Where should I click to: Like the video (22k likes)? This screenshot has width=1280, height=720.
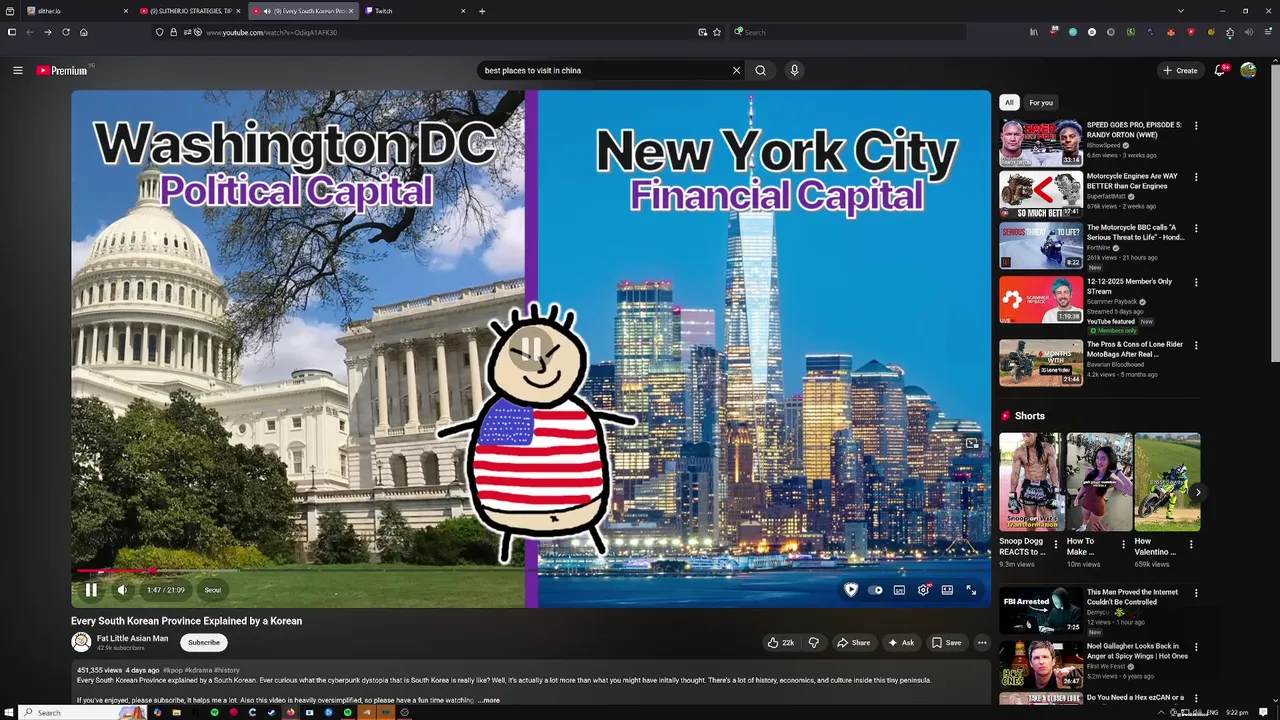coord(780,643)
